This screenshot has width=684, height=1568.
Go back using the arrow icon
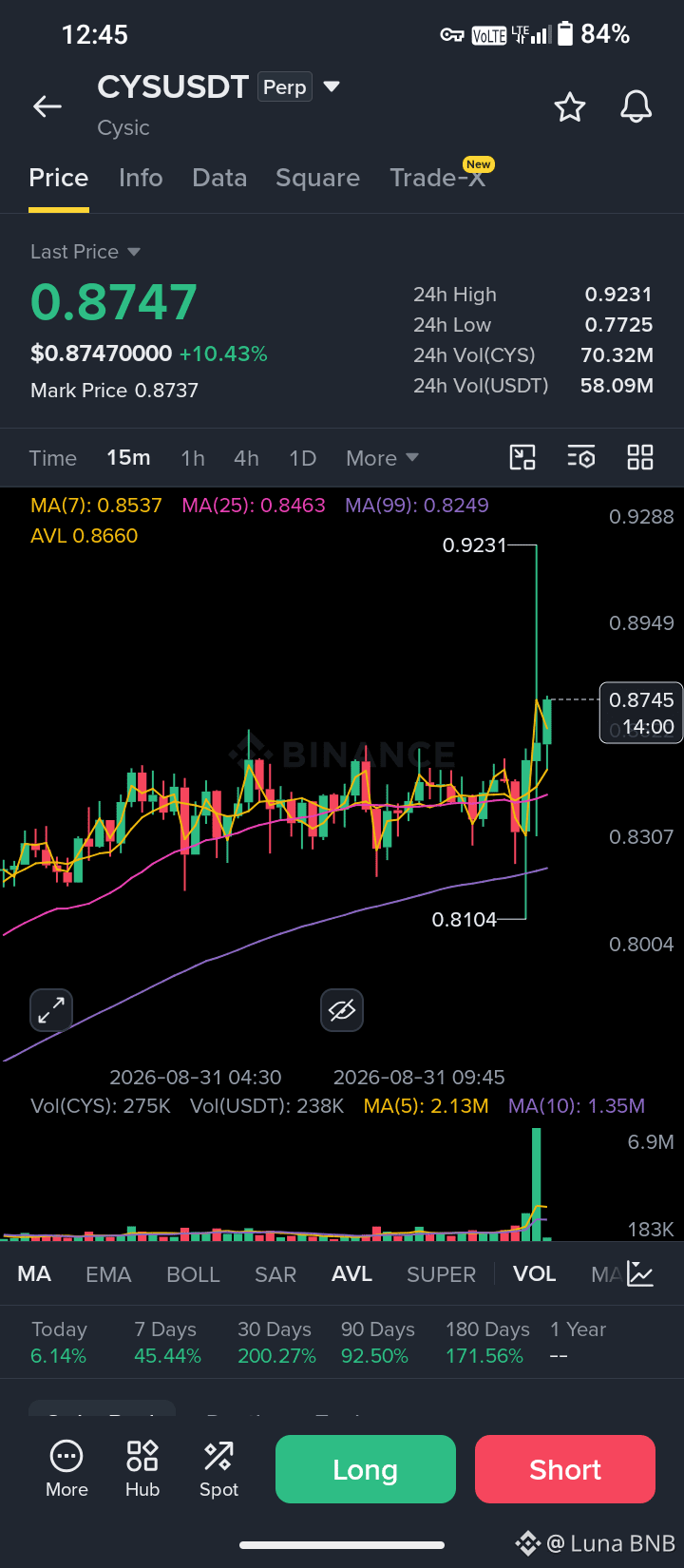(47, 107)
